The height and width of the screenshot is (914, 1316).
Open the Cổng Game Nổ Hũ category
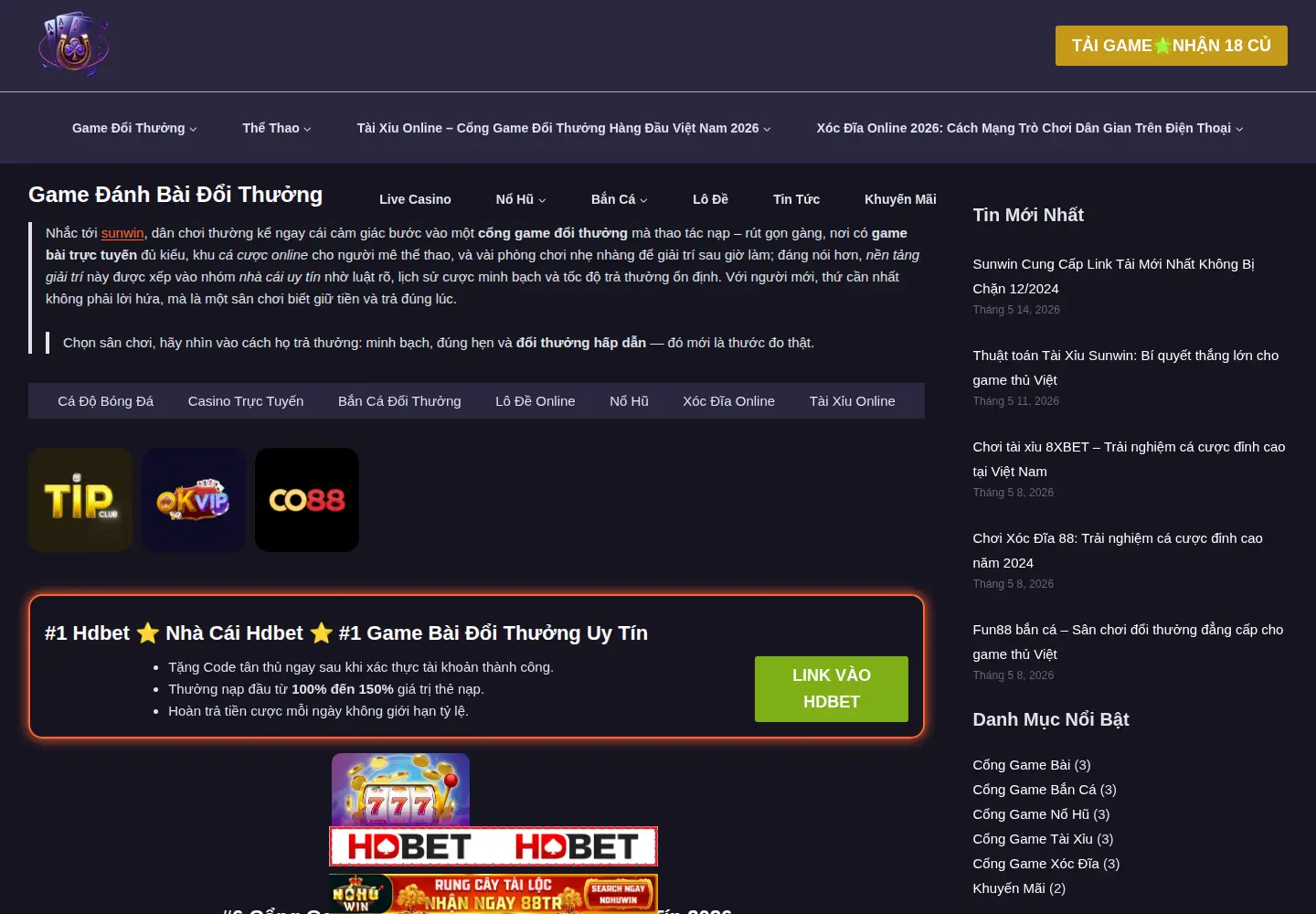[1031, 814]
